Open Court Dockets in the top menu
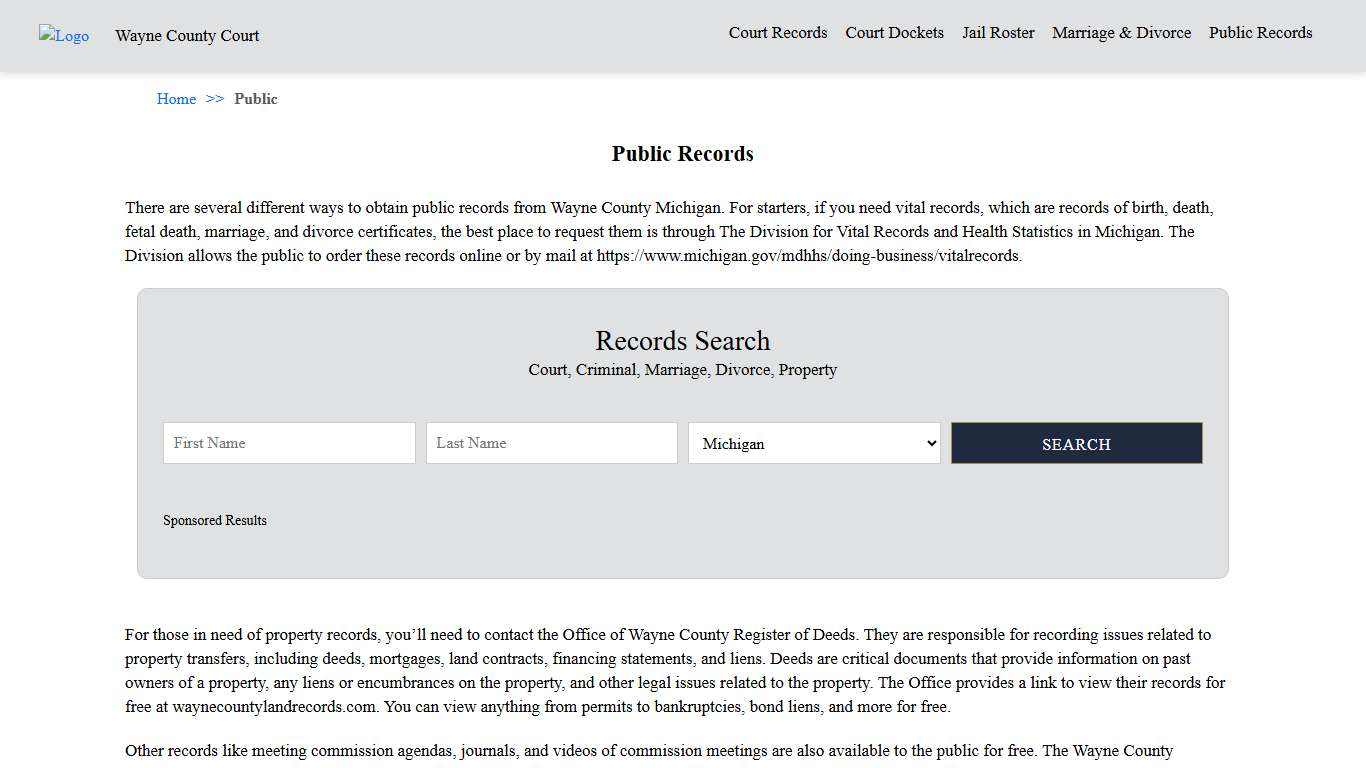Image resolution: width=1366 pixels, height=768 pixels. coord(894,33)
